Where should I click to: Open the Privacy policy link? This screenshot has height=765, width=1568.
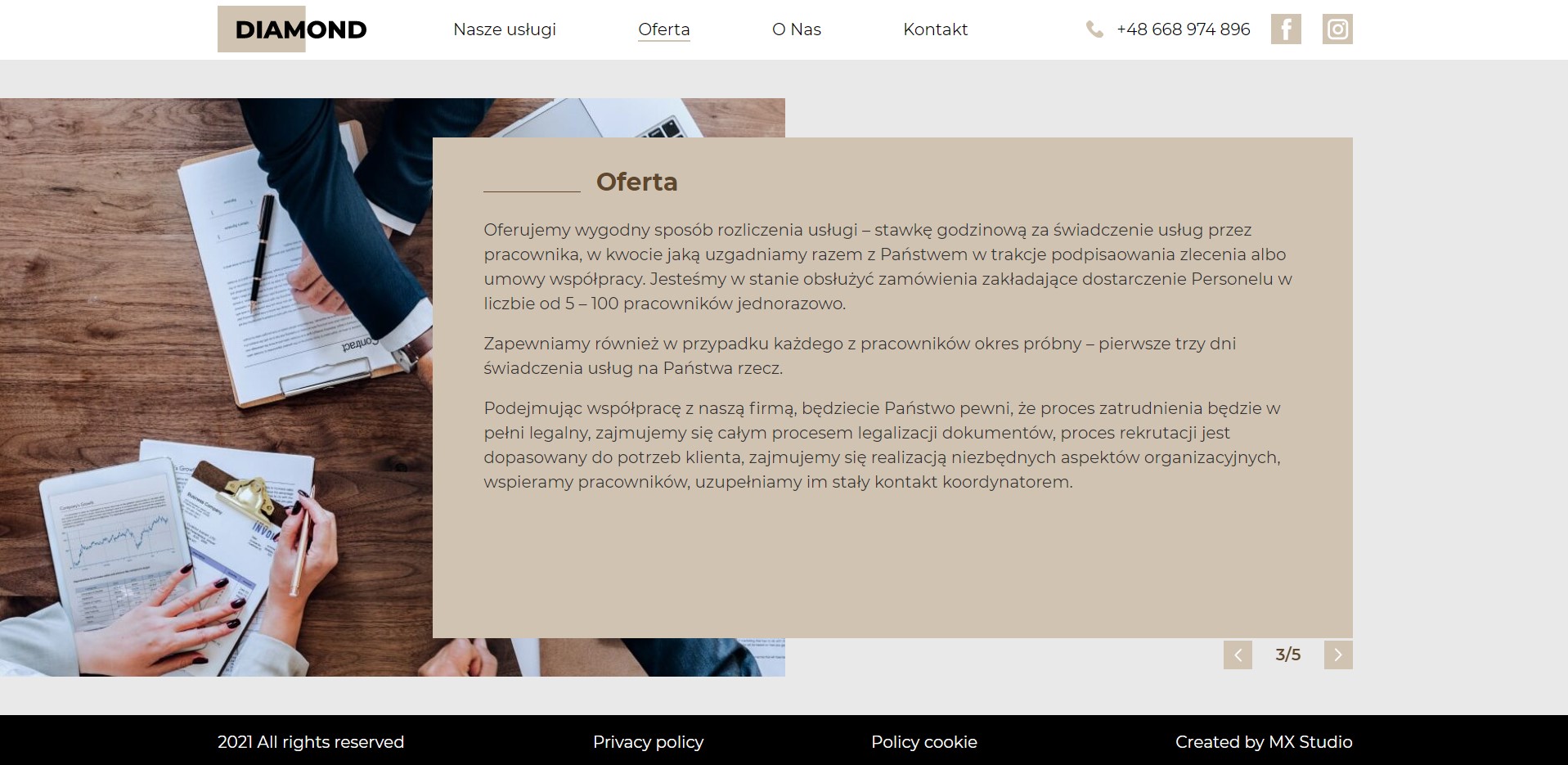(648, 742)
